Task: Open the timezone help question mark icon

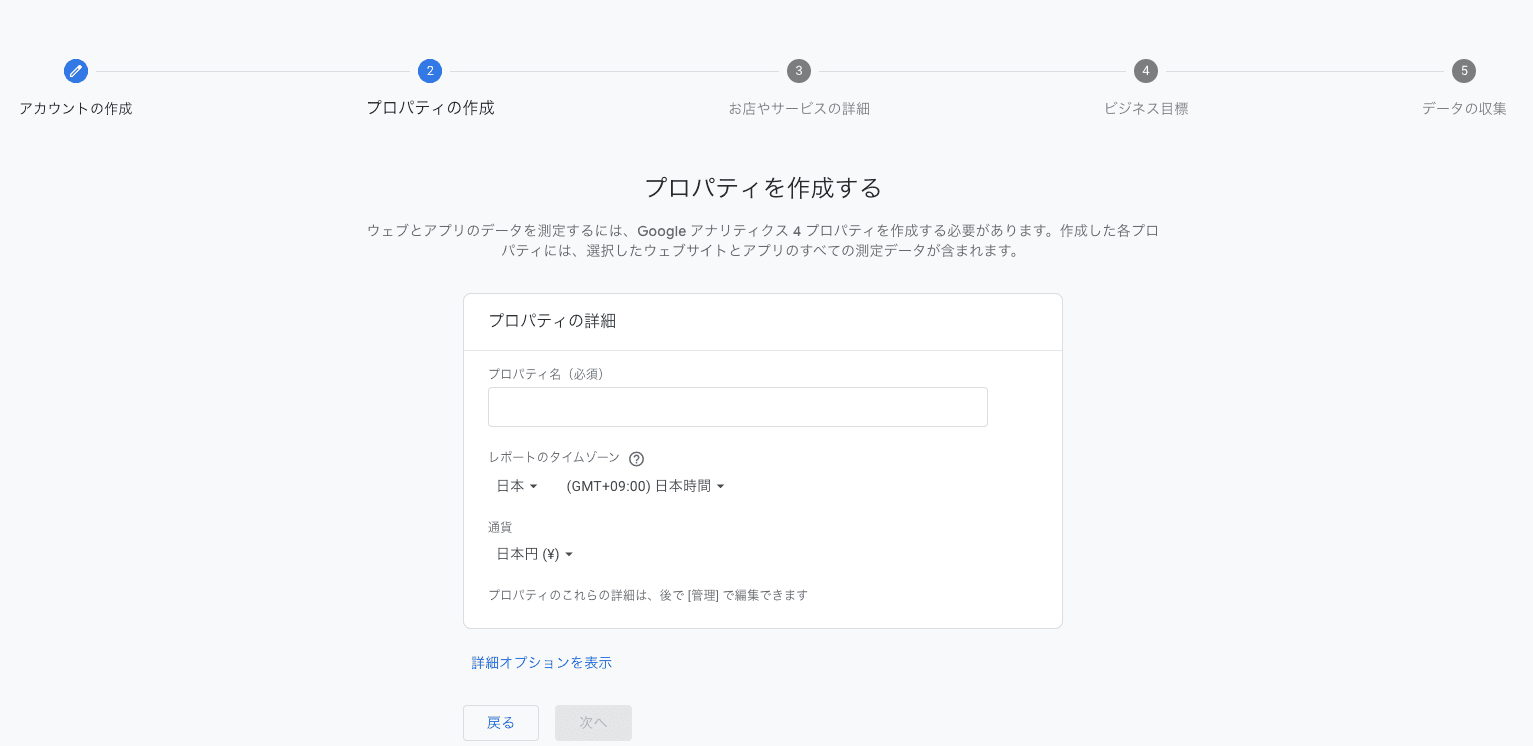Action: pyautogui.click(x=637, y=458)
